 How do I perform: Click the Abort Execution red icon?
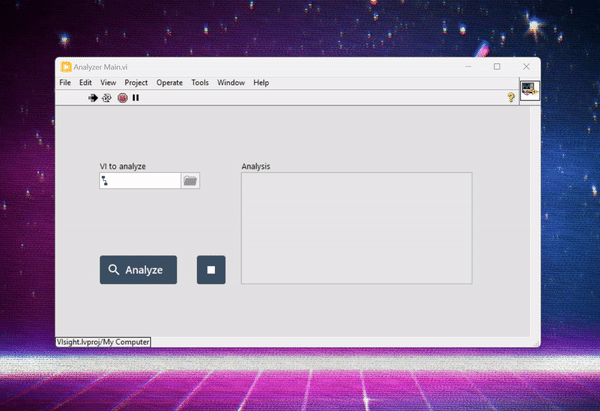[122, 98]
